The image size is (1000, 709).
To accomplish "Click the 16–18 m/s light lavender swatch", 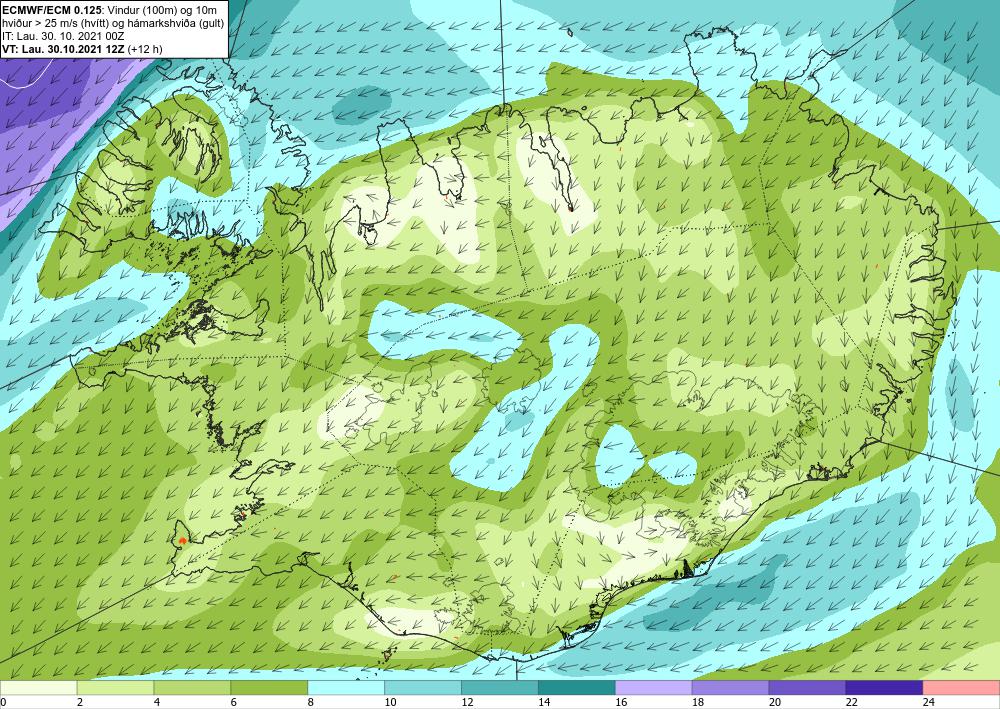I will pyautogui.click(x=654, y=688).
